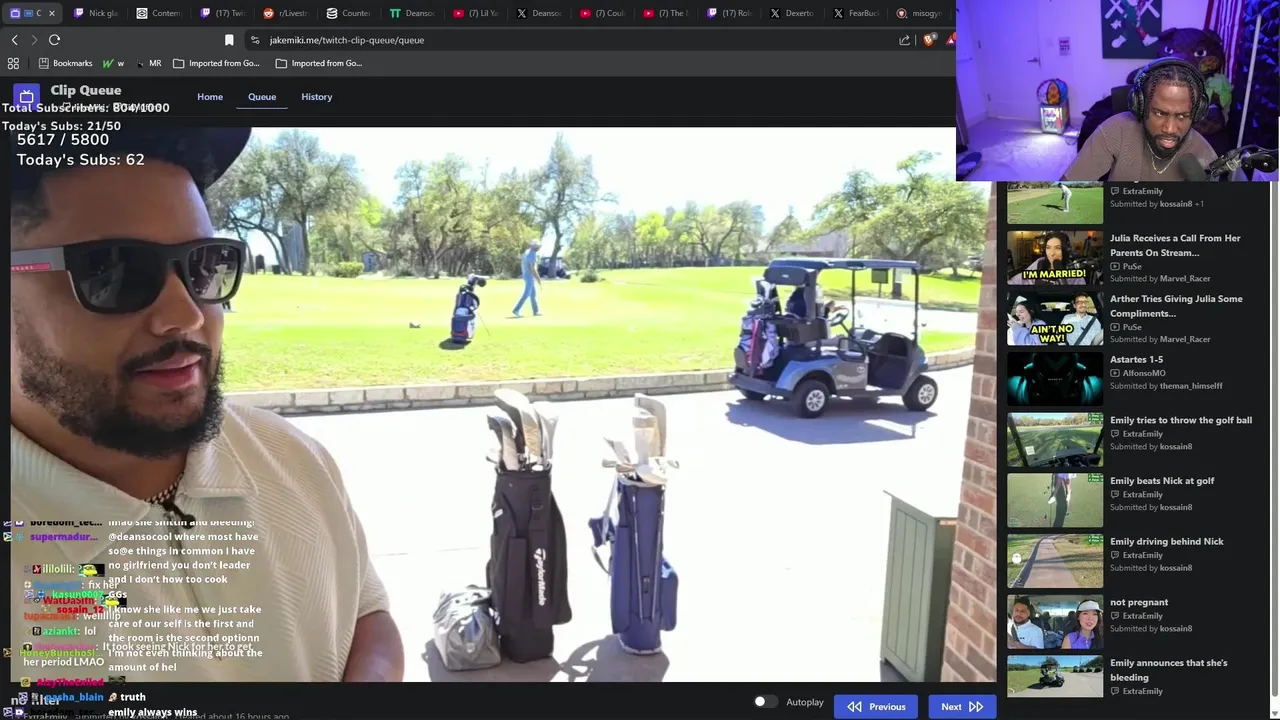Switch to the '(17) Rolc' Twitch tab
Screen dimensions: 1280x720
click(731, 13)
